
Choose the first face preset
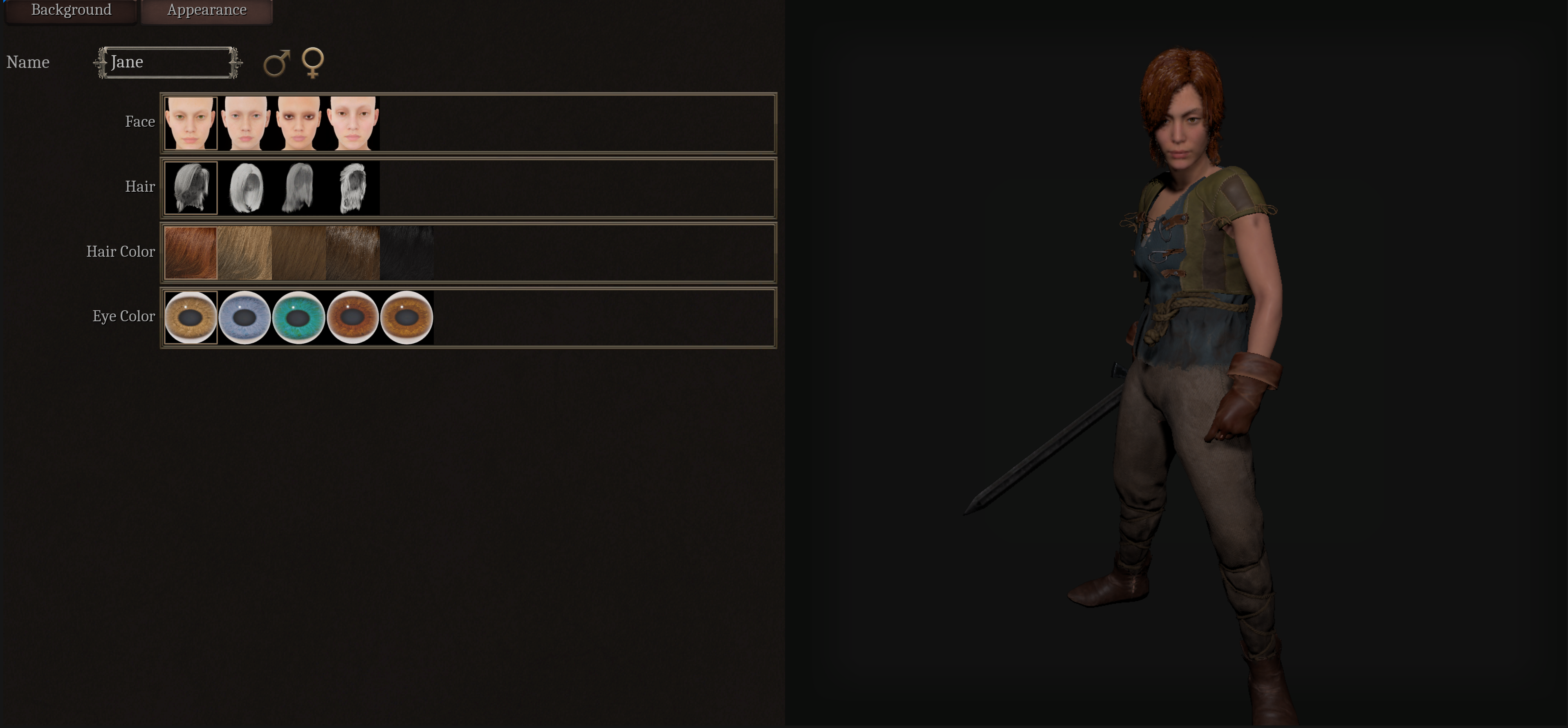click(191, 123)
